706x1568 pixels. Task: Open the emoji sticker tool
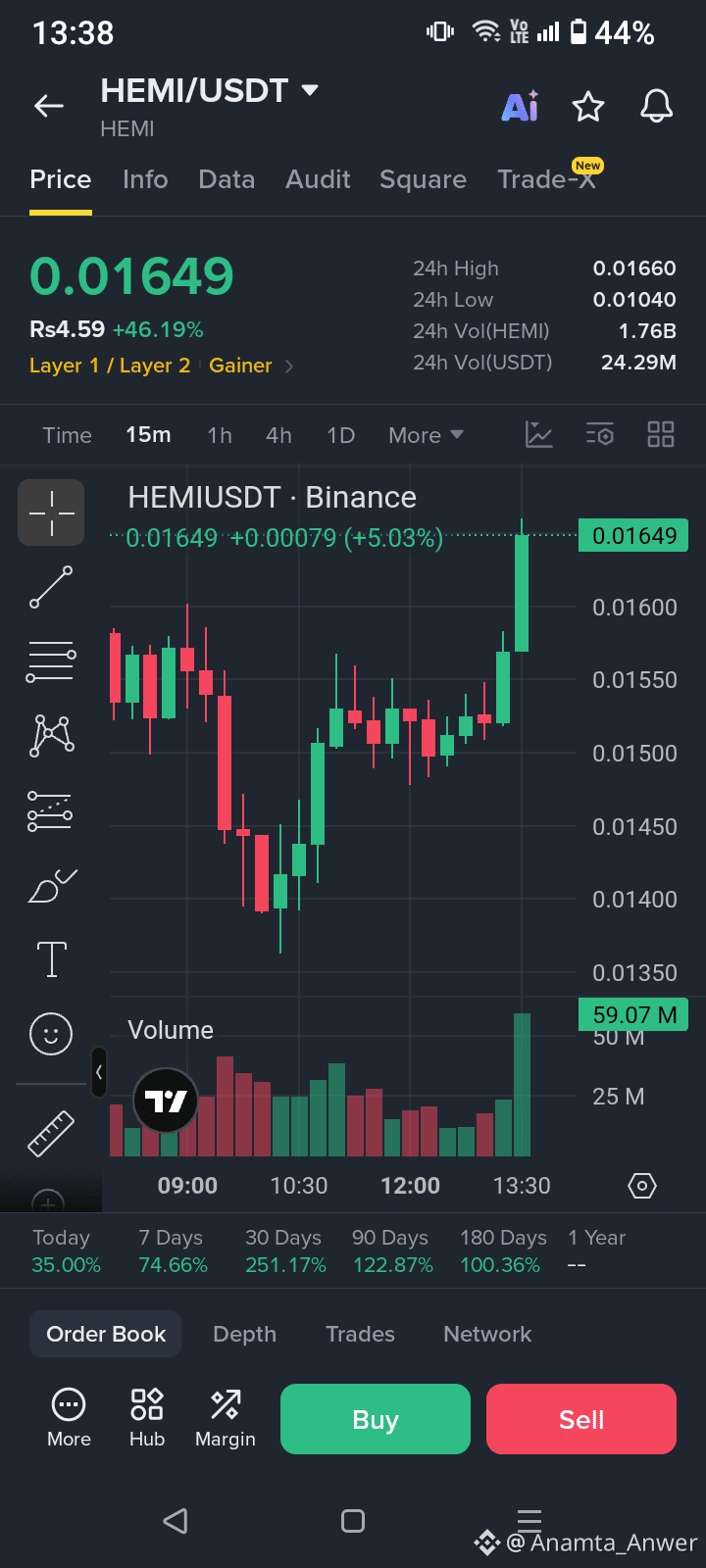(51, 1033)
